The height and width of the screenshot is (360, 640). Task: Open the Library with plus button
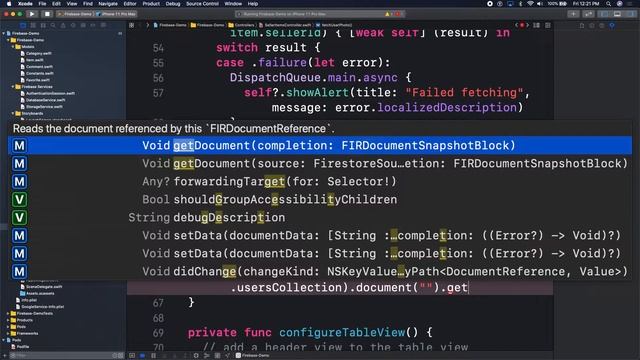(573, 14)
